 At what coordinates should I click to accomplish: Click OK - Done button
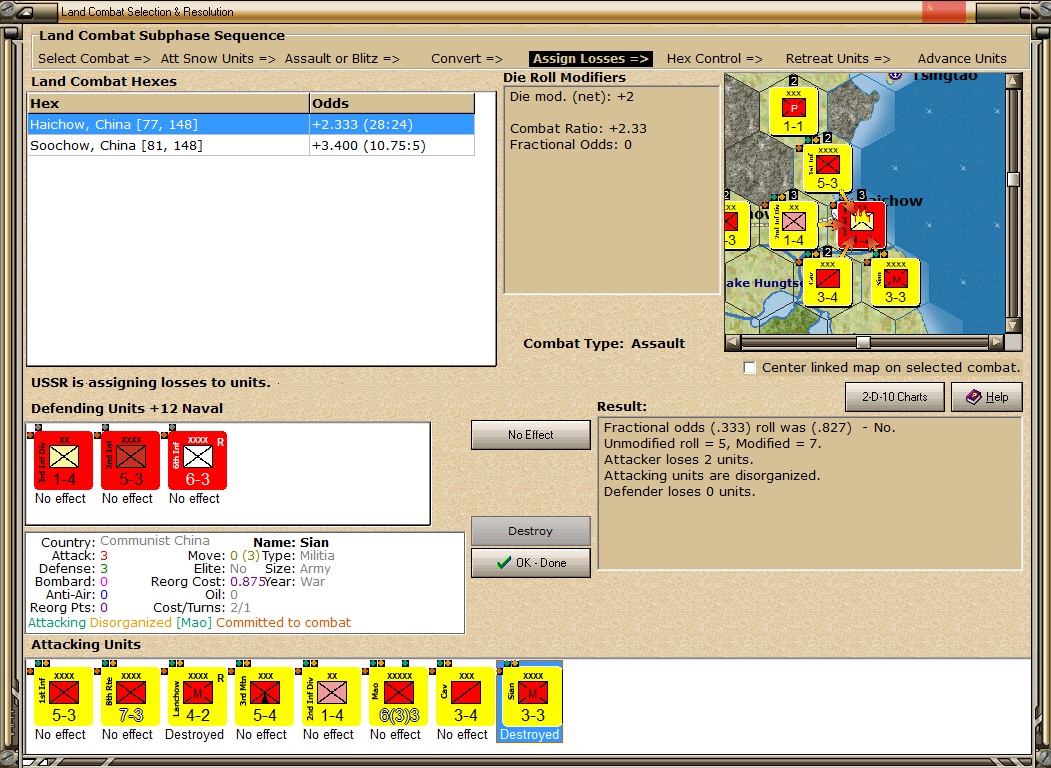click(530, 563)
